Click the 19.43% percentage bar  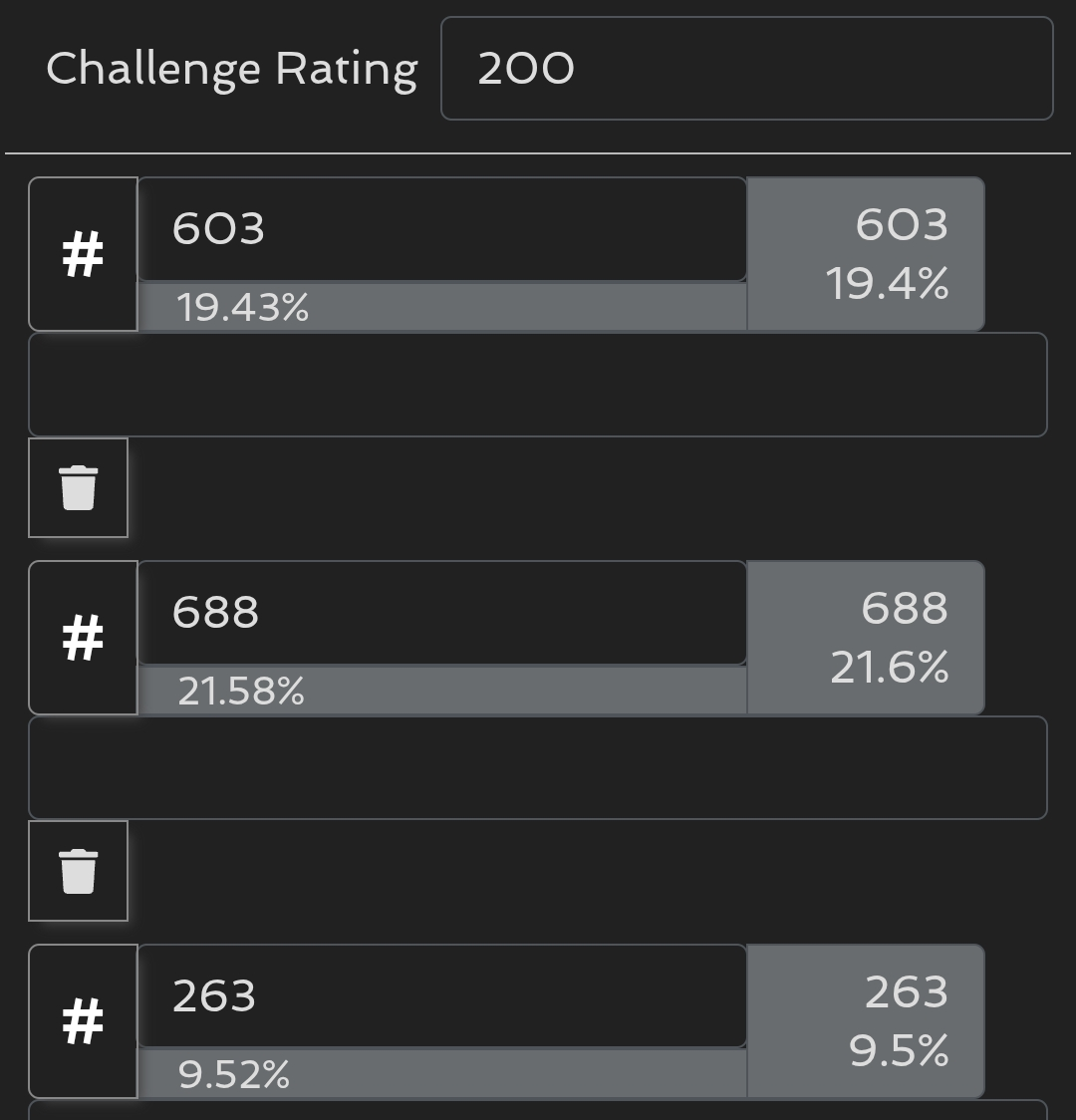point(441,307)
